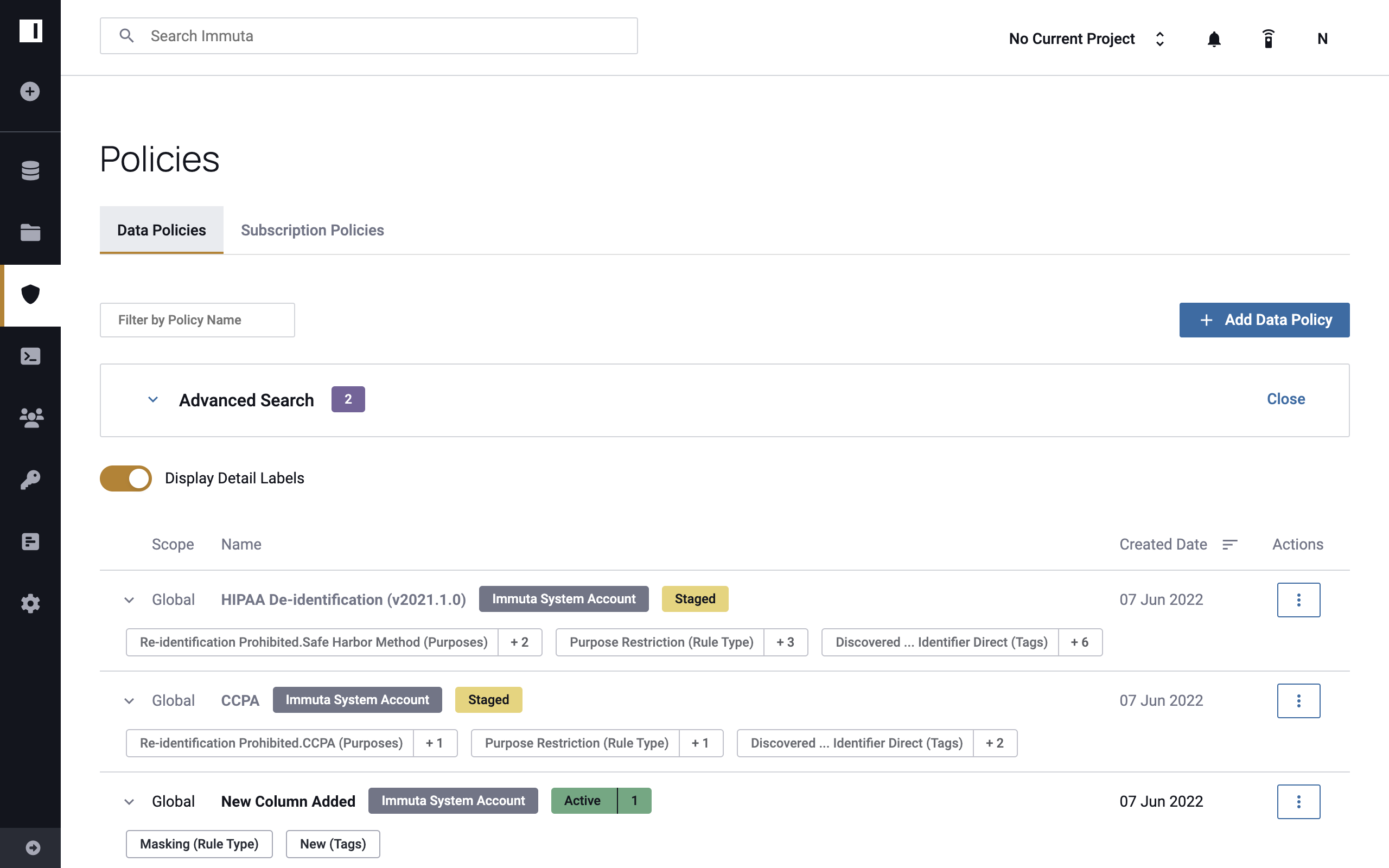The width and height of the screenshot is (1389, 868).
Task: Close the Advanced Search panel
Action: pos(1285,398)
